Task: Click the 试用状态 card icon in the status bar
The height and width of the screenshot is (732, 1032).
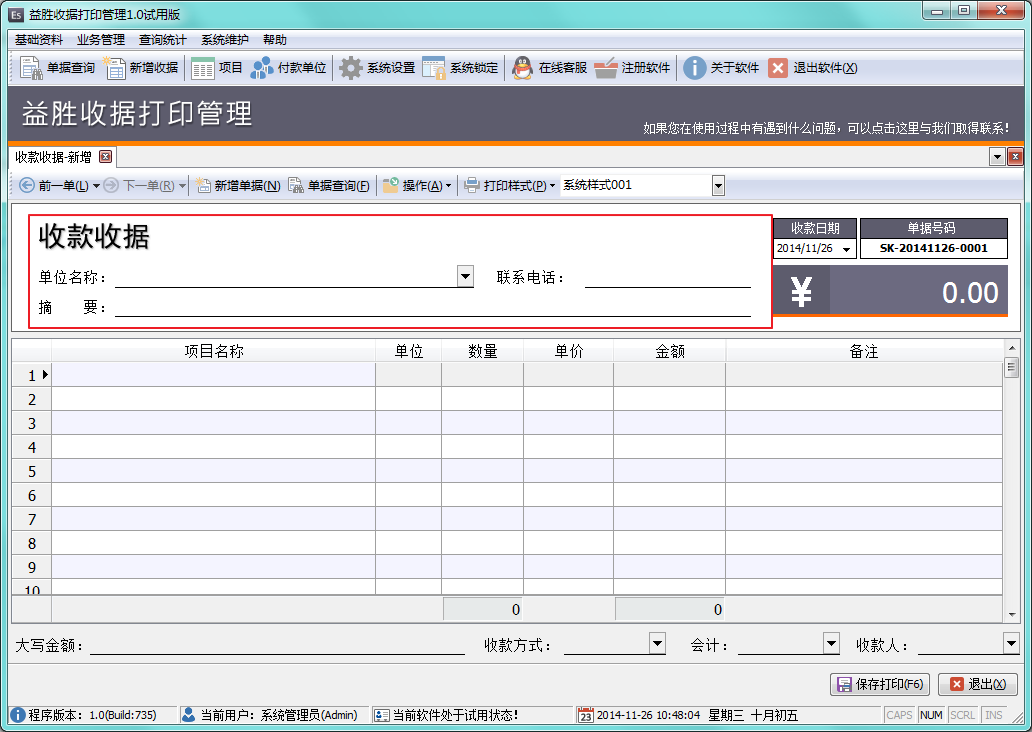Action: (x=381, y=715)
